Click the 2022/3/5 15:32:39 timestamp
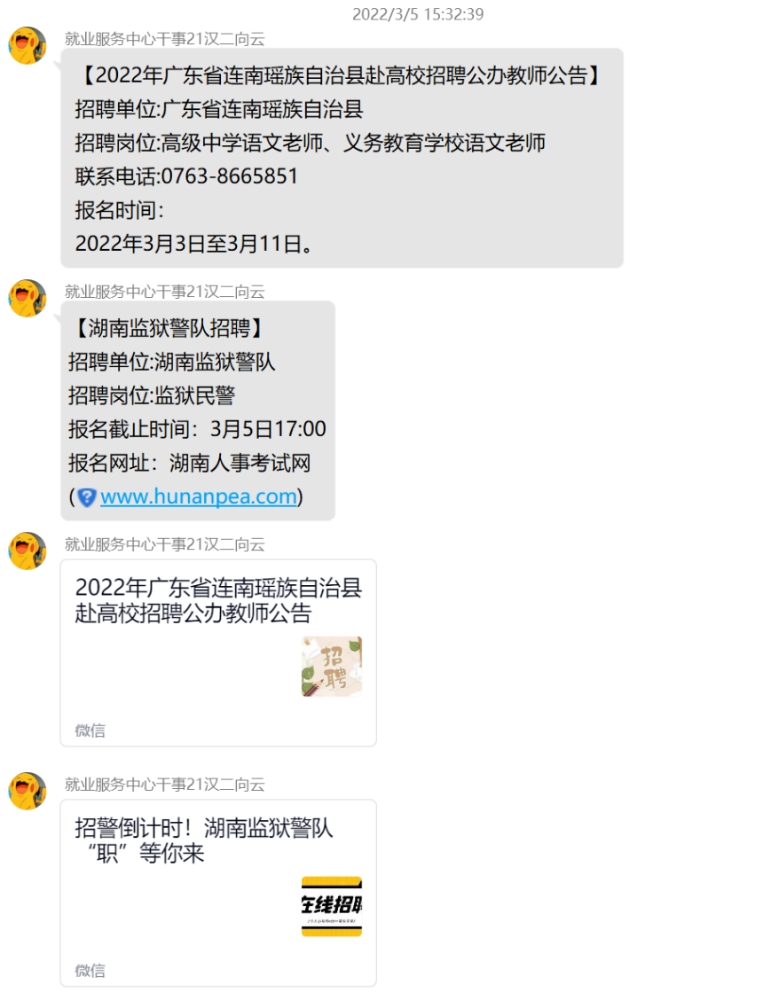 [x=418, y=14]
